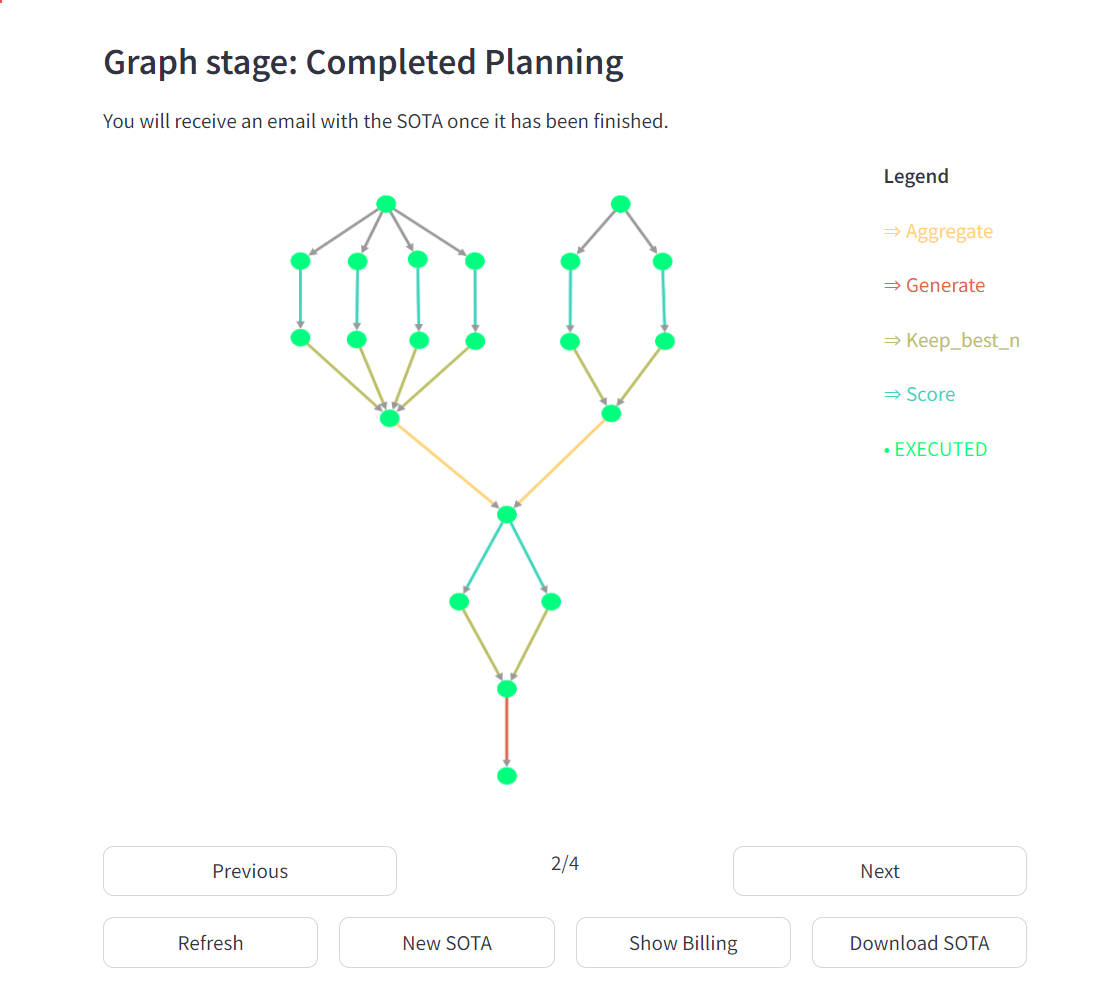Select the right cluster's keep-best merge node
The height and width of the screenshot is (993, 1114).
point(611,413)
